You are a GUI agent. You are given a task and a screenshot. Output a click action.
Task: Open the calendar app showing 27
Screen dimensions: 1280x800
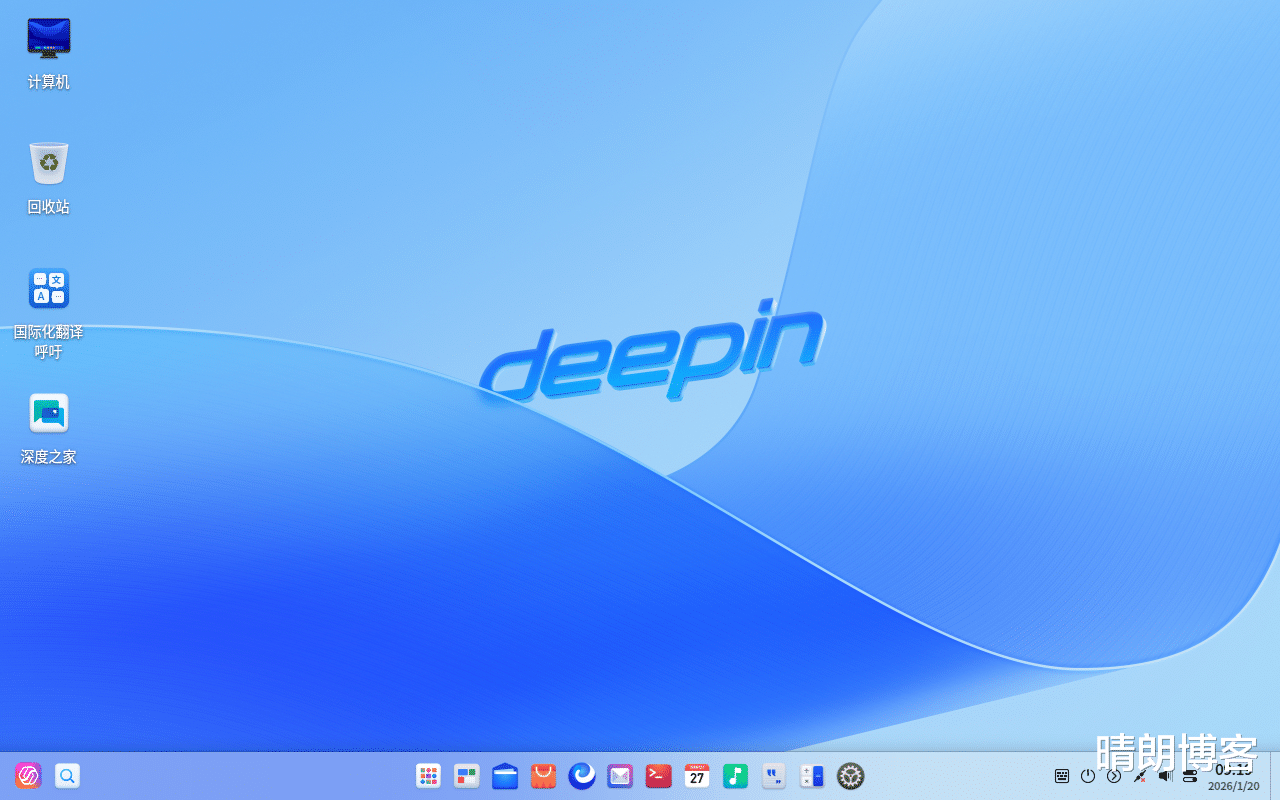pyautogui.click(x=697, y=775)
